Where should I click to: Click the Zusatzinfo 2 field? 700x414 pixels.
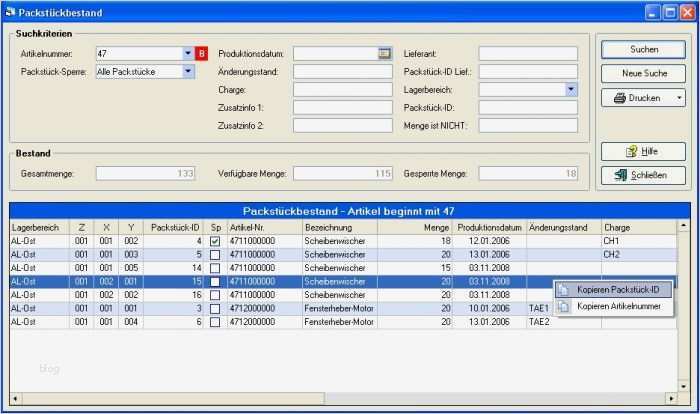point(342,125)
